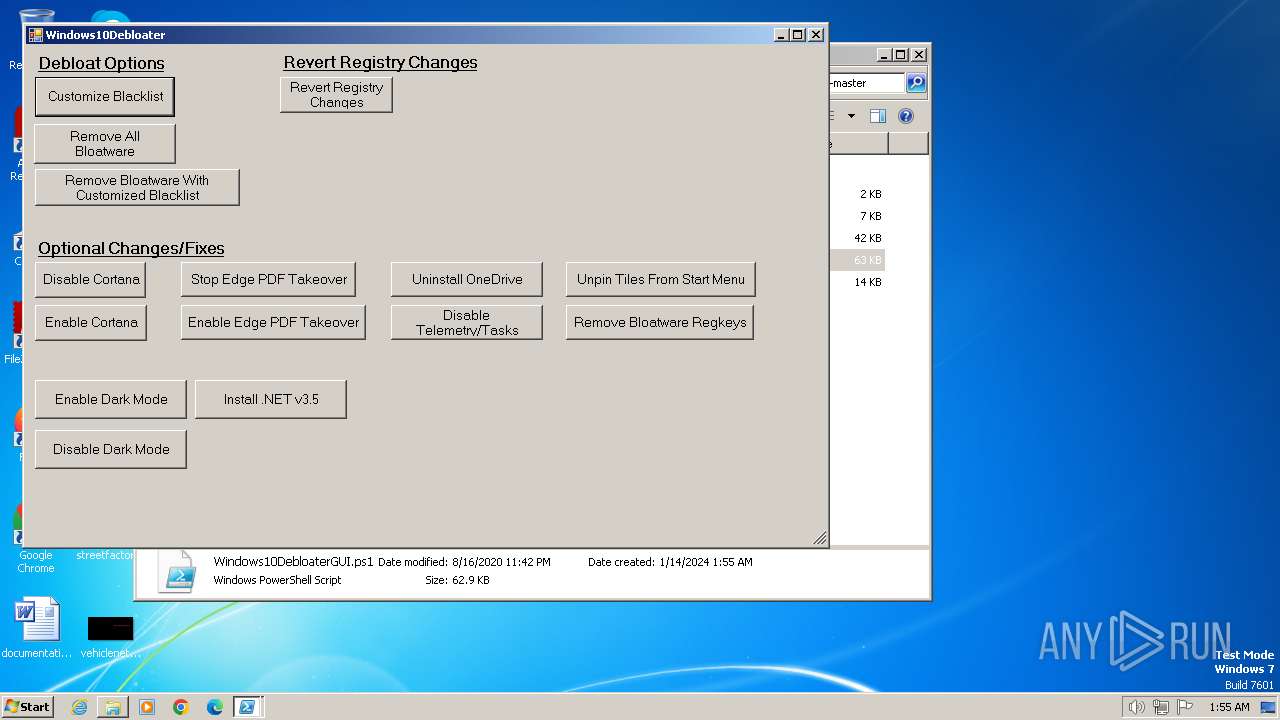
Task: Select the 14 KB file row in Explorer
Action: (858, 282)
